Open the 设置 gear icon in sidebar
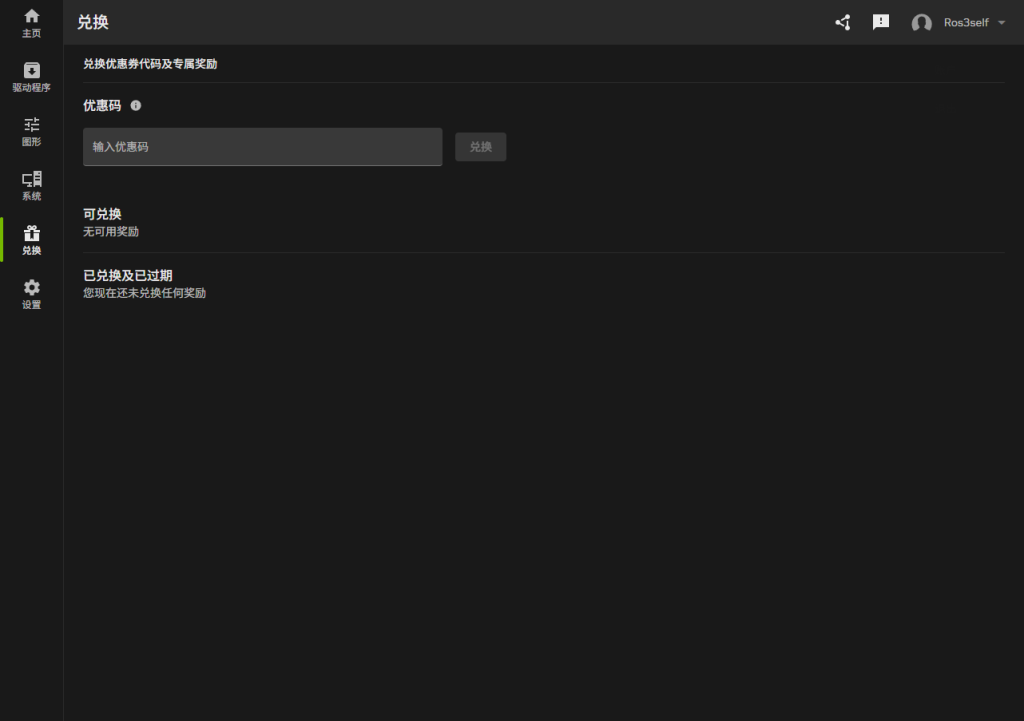Viewport: 1024px width, 721px height. (x=31, y=288)
